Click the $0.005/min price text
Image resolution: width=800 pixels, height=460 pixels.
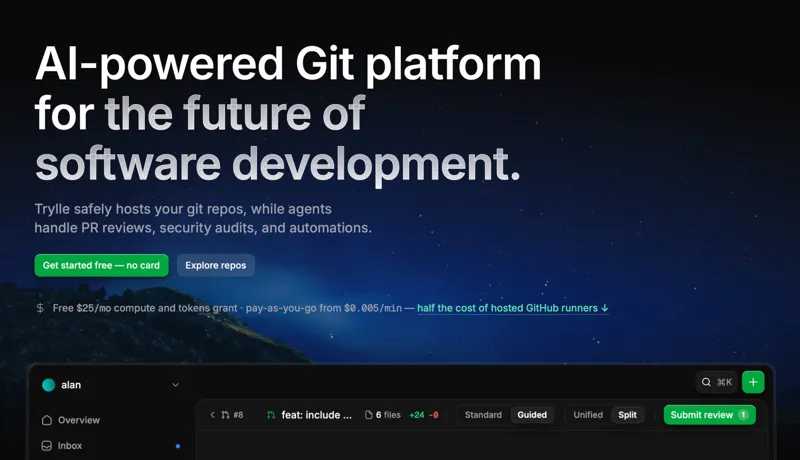(373, 308)
